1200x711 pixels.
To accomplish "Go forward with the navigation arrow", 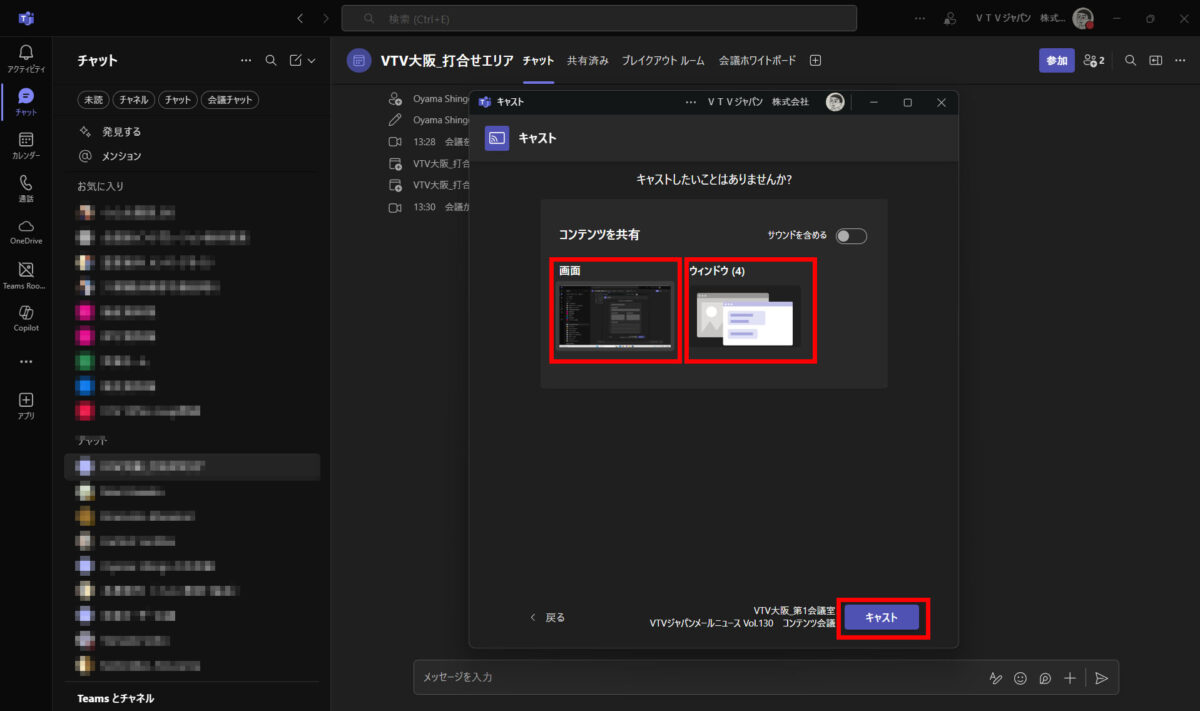I will (326, 18).
